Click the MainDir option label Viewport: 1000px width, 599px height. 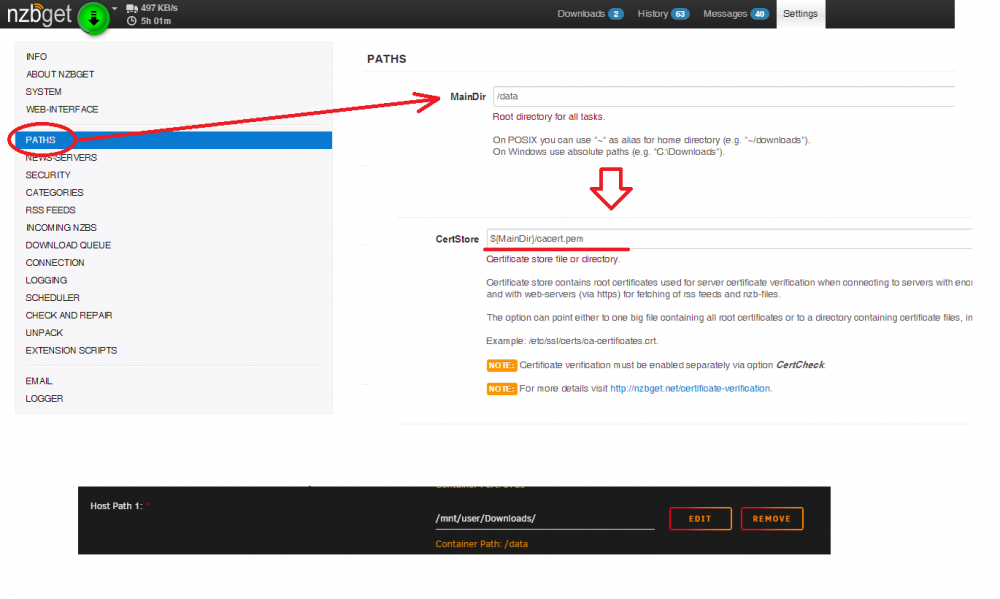[468, 97]
